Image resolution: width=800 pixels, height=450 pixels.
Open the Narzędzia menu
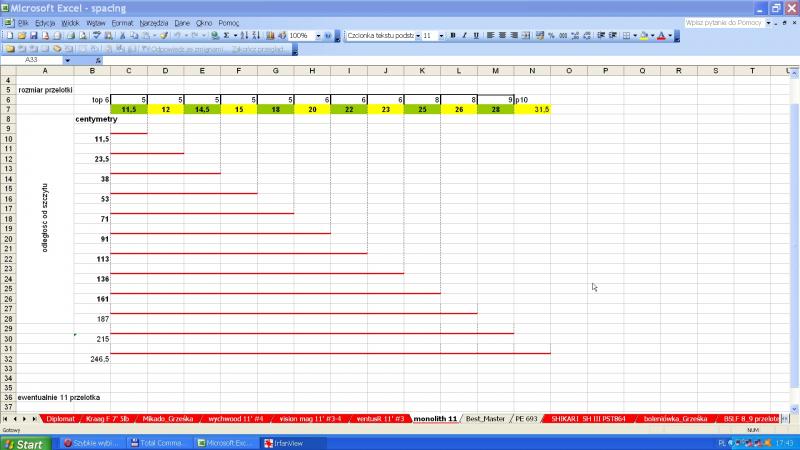(x=153, y=21)
